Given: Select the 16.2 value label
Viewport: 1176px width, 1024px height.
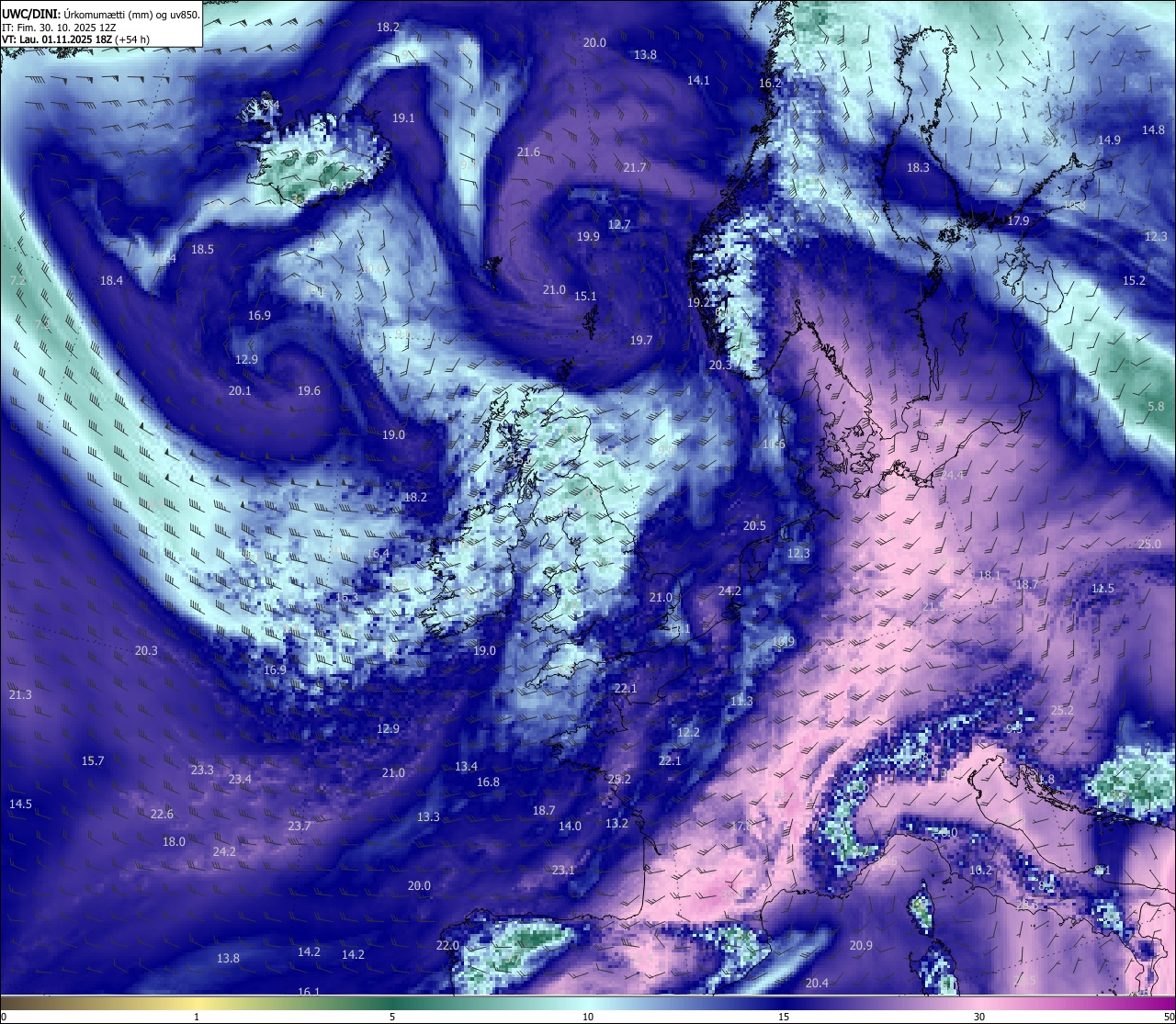Looking at the screenshot, I should coord(770,84).
